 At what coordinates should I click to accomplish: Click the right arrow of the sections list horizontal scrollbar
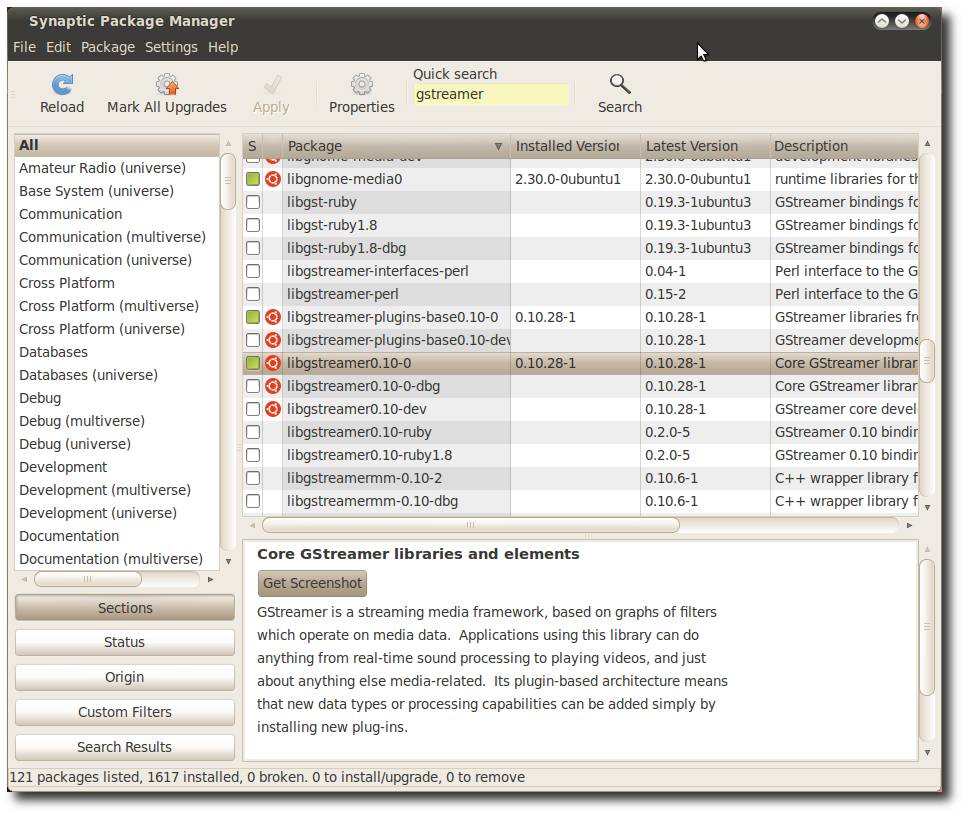(210, 579)
